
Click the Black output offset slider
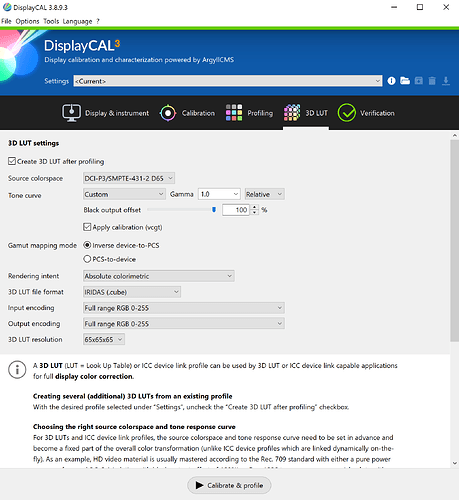point(182,210)
